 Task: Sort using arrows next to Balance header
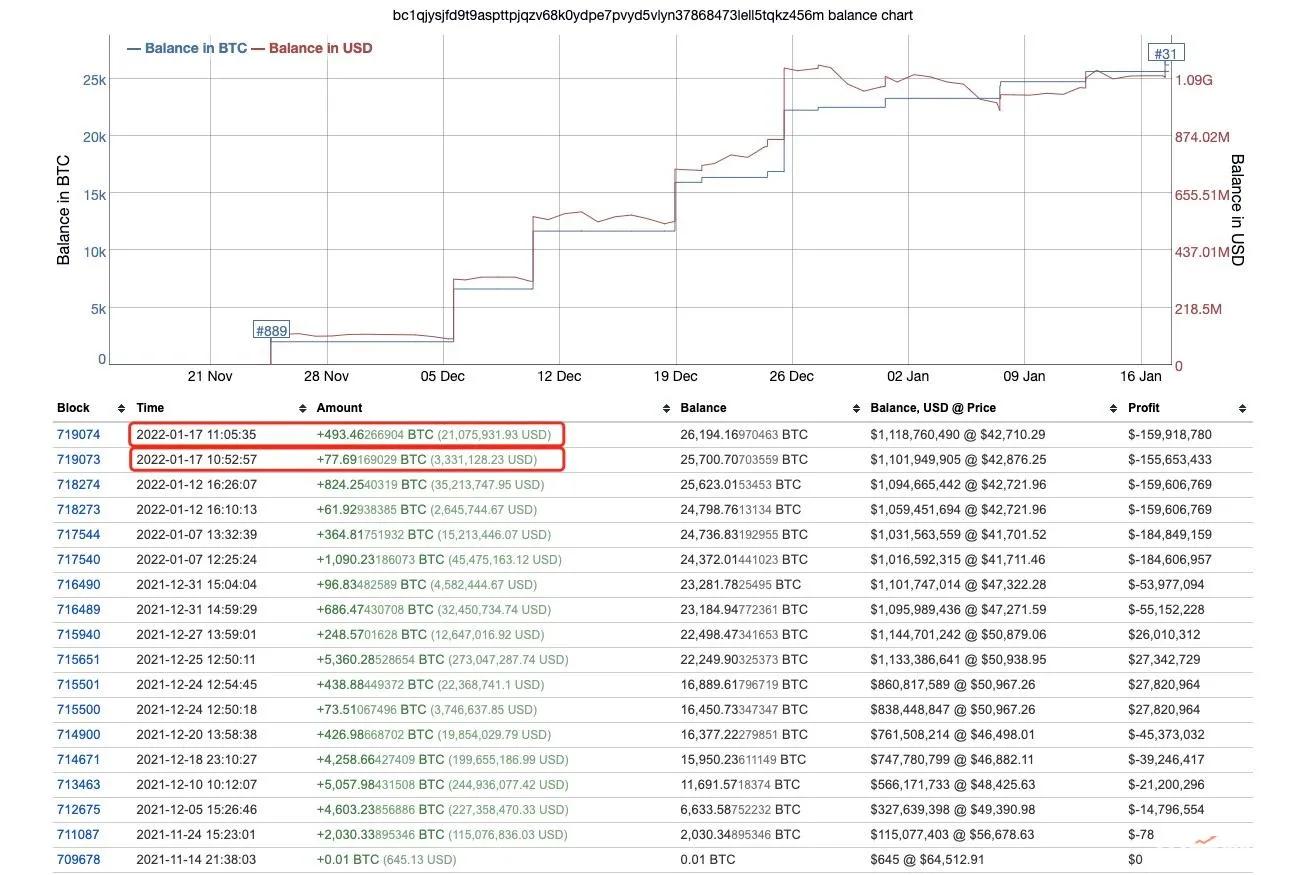pyautogui.click(x=856, y=409)
